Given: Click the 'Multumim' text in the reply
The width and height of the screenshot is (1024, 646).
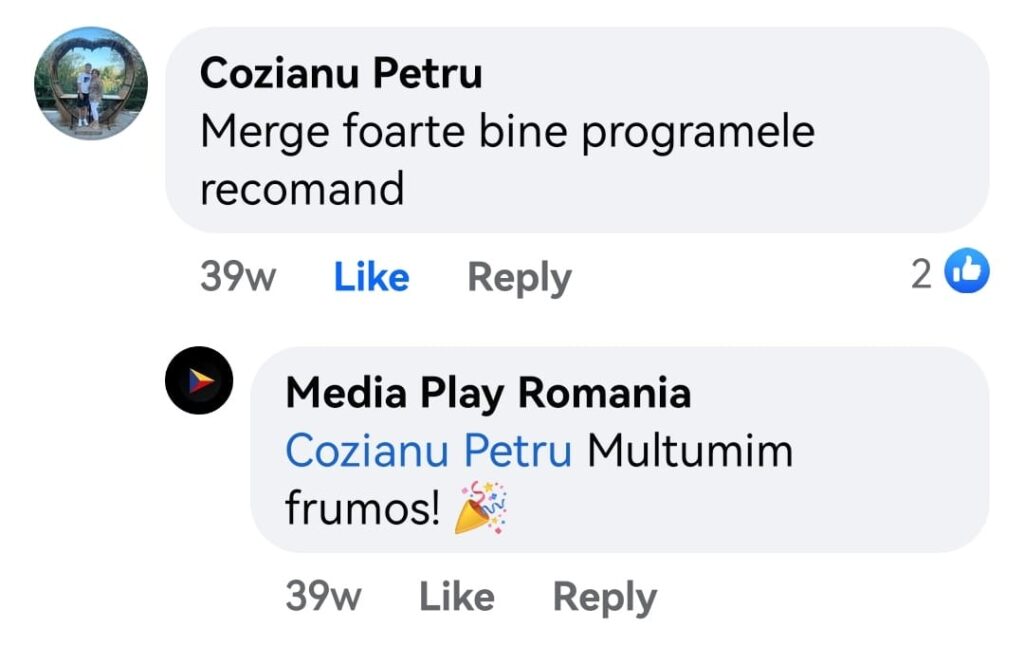Looking at the screenshot, I should (690, 451).
